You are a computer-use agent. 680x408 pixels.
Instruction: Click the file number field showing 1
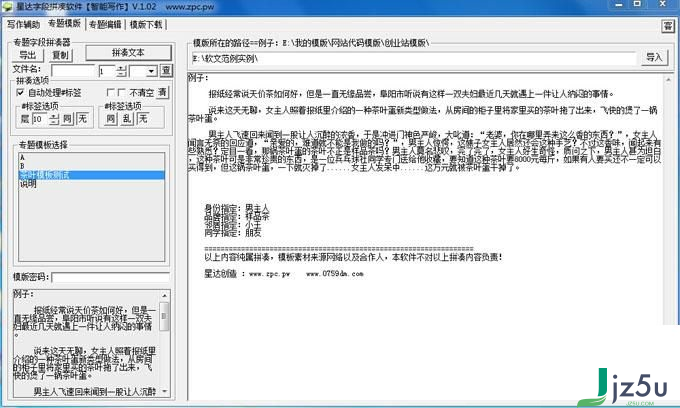click(x=107, y=71)
